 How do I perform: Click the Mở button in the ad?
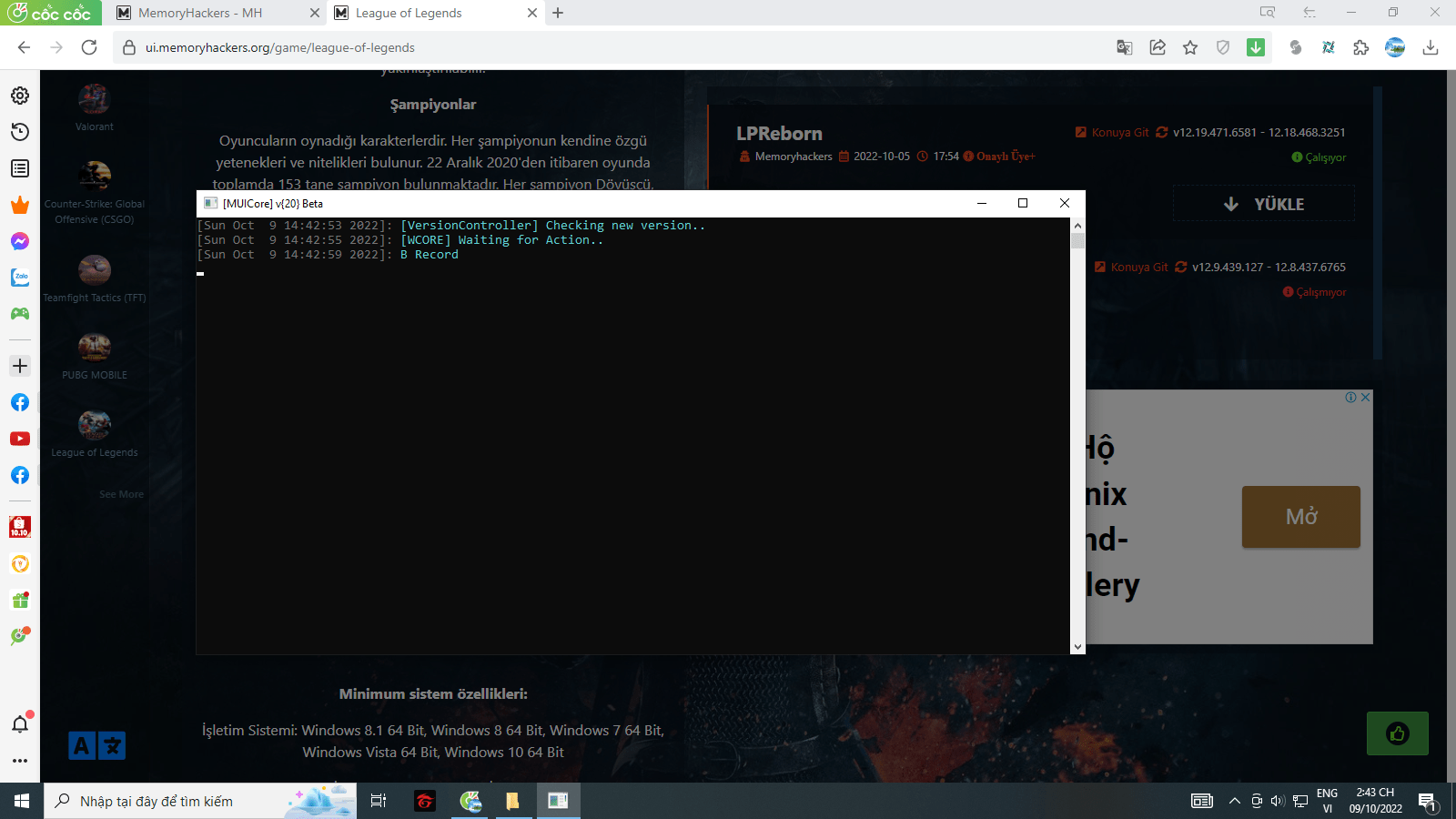(x=1301, y=517)
